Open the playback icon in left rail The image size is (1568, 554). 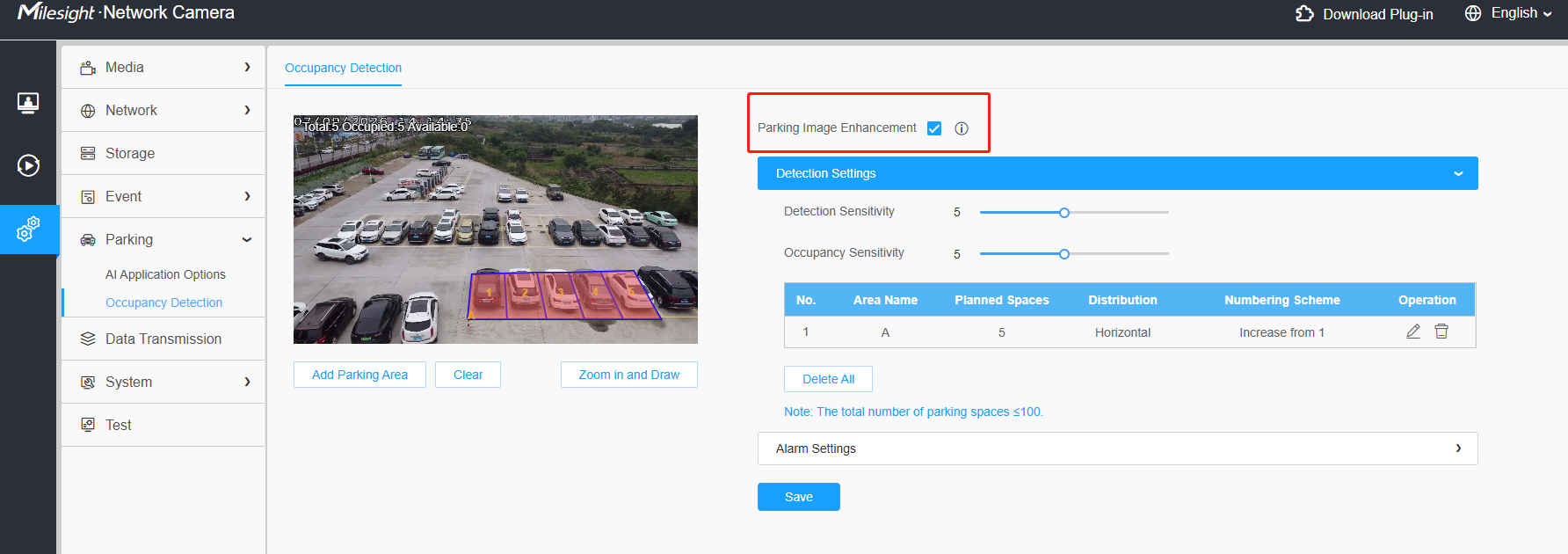tap(28, 165)
